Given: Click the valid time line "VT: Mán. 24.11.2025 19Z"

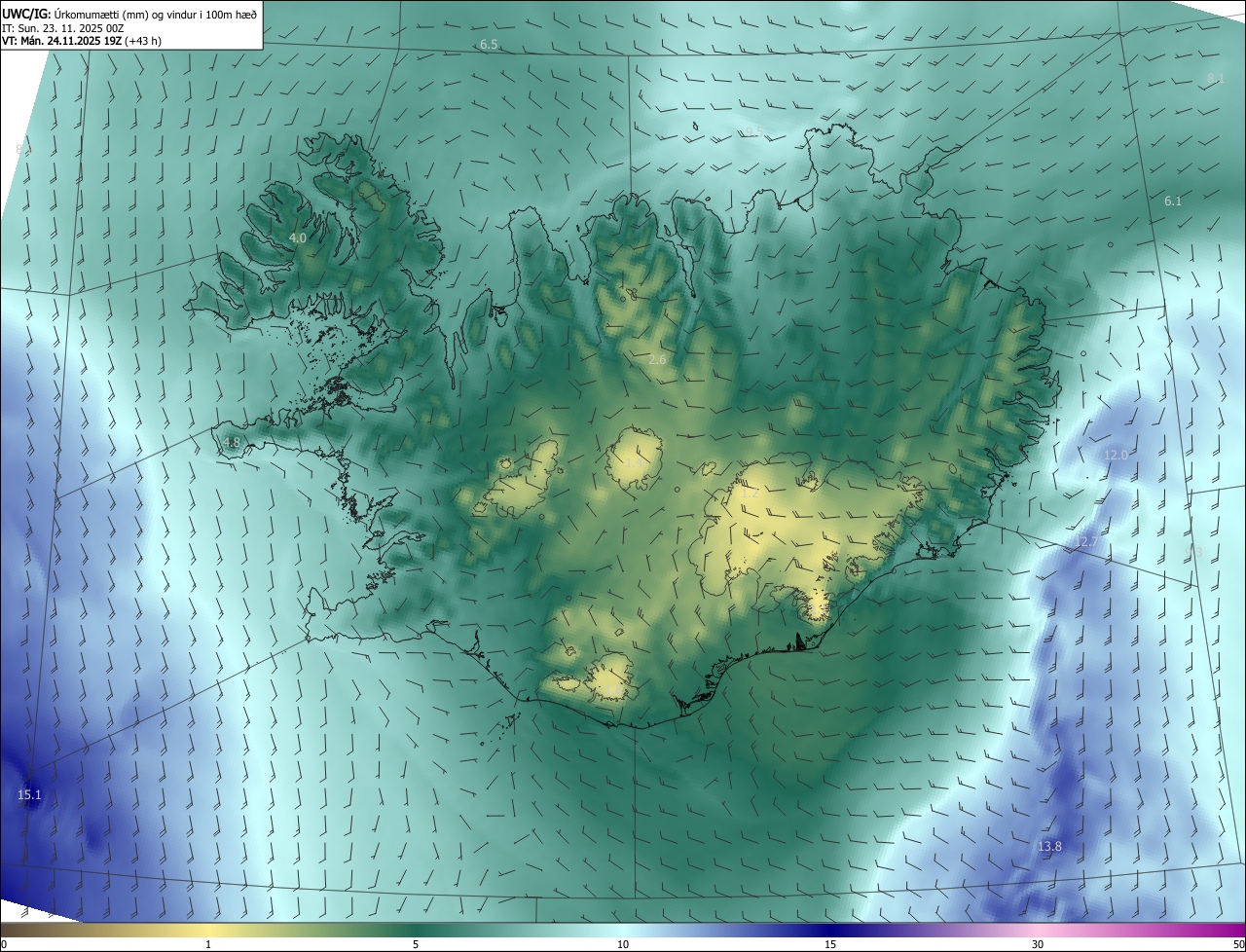Looking at the screenshot, I should (x=61, y=41).
